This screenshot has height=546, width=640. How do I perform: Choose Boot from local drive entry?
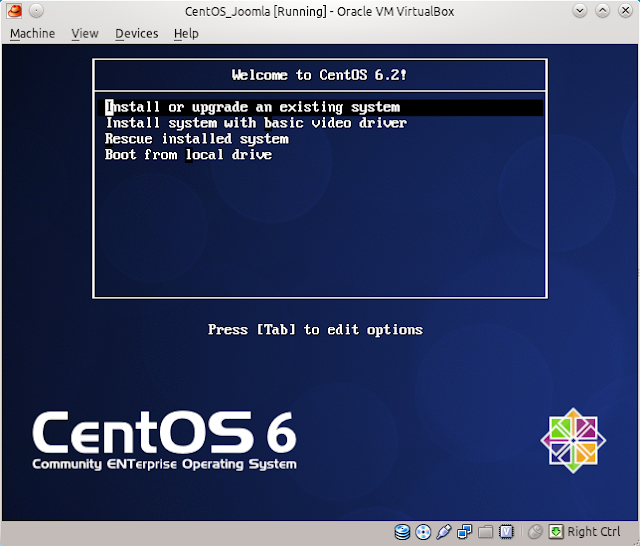pyautogui.click(x=188, y=155)
